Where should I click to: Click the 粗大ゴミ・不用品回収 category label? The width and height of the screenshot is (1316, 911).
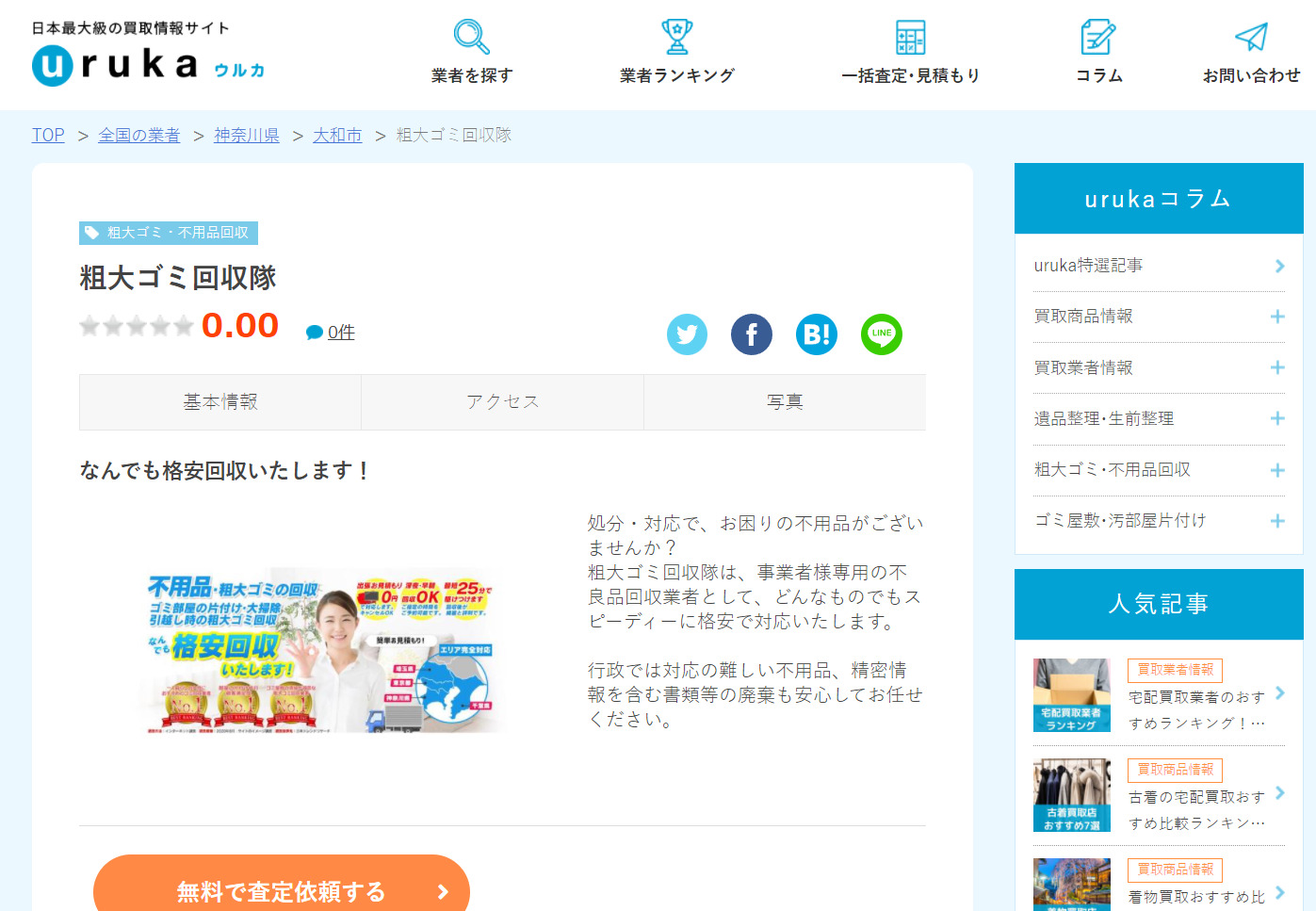coord(169,233)
